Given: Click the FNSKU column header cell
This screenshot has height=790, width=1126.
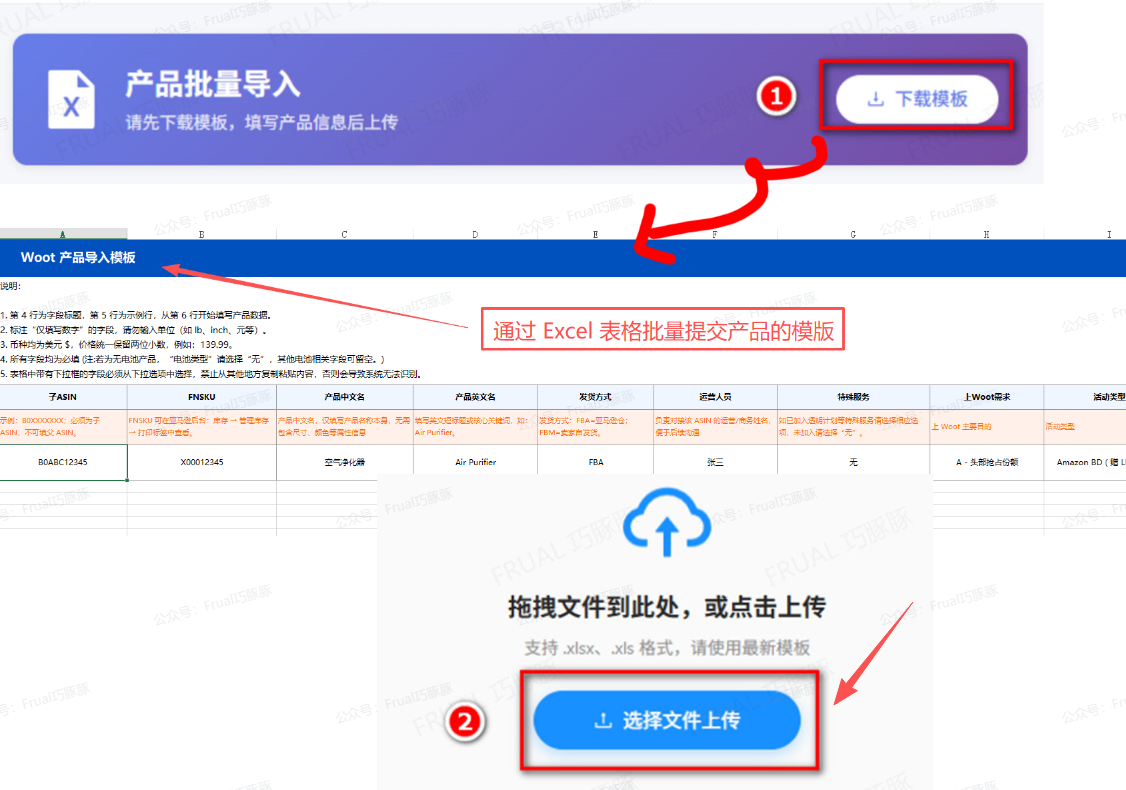Looking at the screenshot, I should click(202, 396).
